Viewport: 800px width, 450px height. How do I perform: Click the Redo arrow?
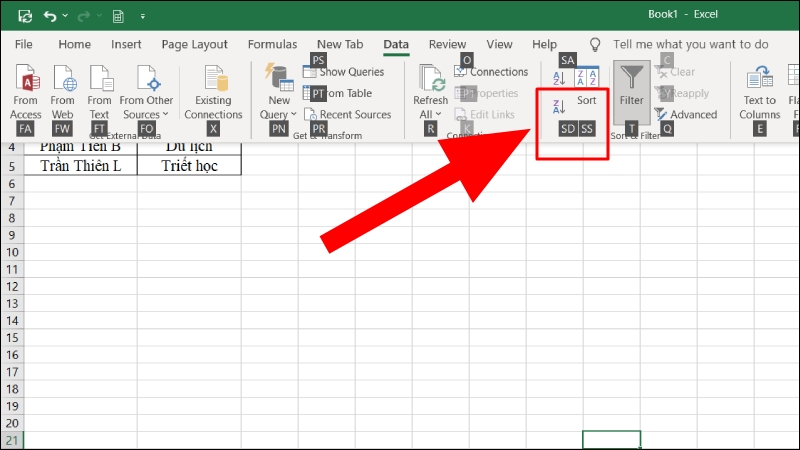(84, 16)
